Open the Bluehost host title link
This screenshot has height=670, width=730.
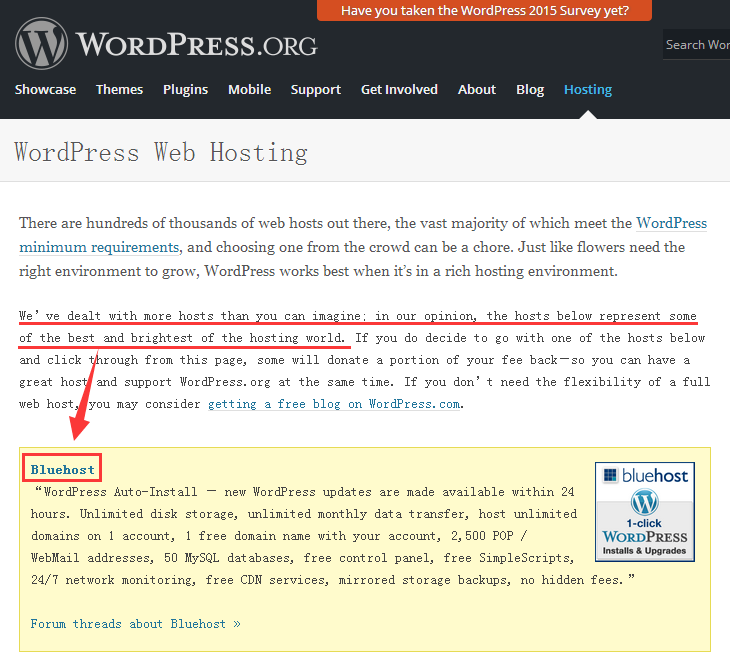click(62, 470)
